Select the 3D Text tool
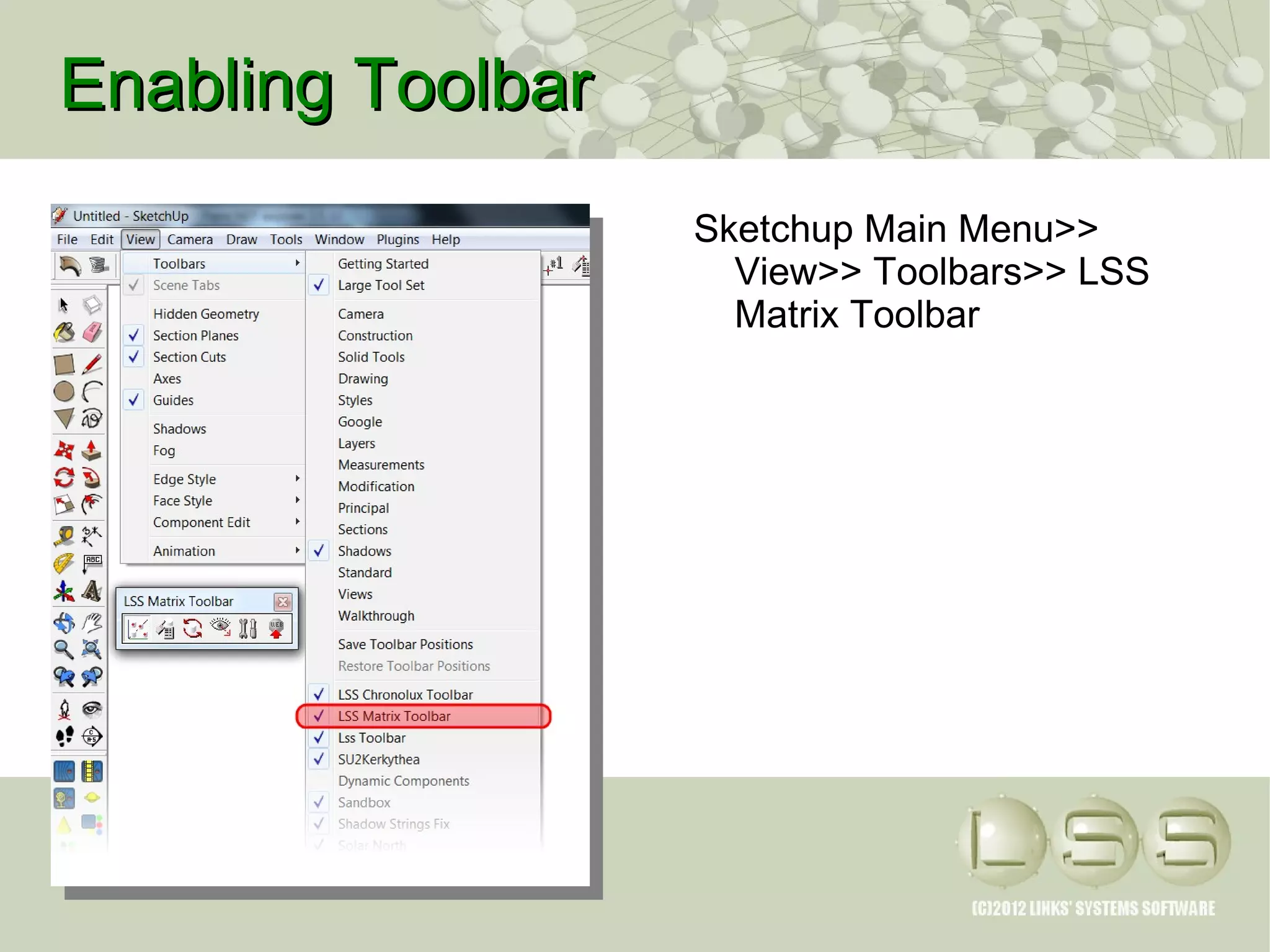Screen dimensions: 1270x952 click(x=92, y=592)
